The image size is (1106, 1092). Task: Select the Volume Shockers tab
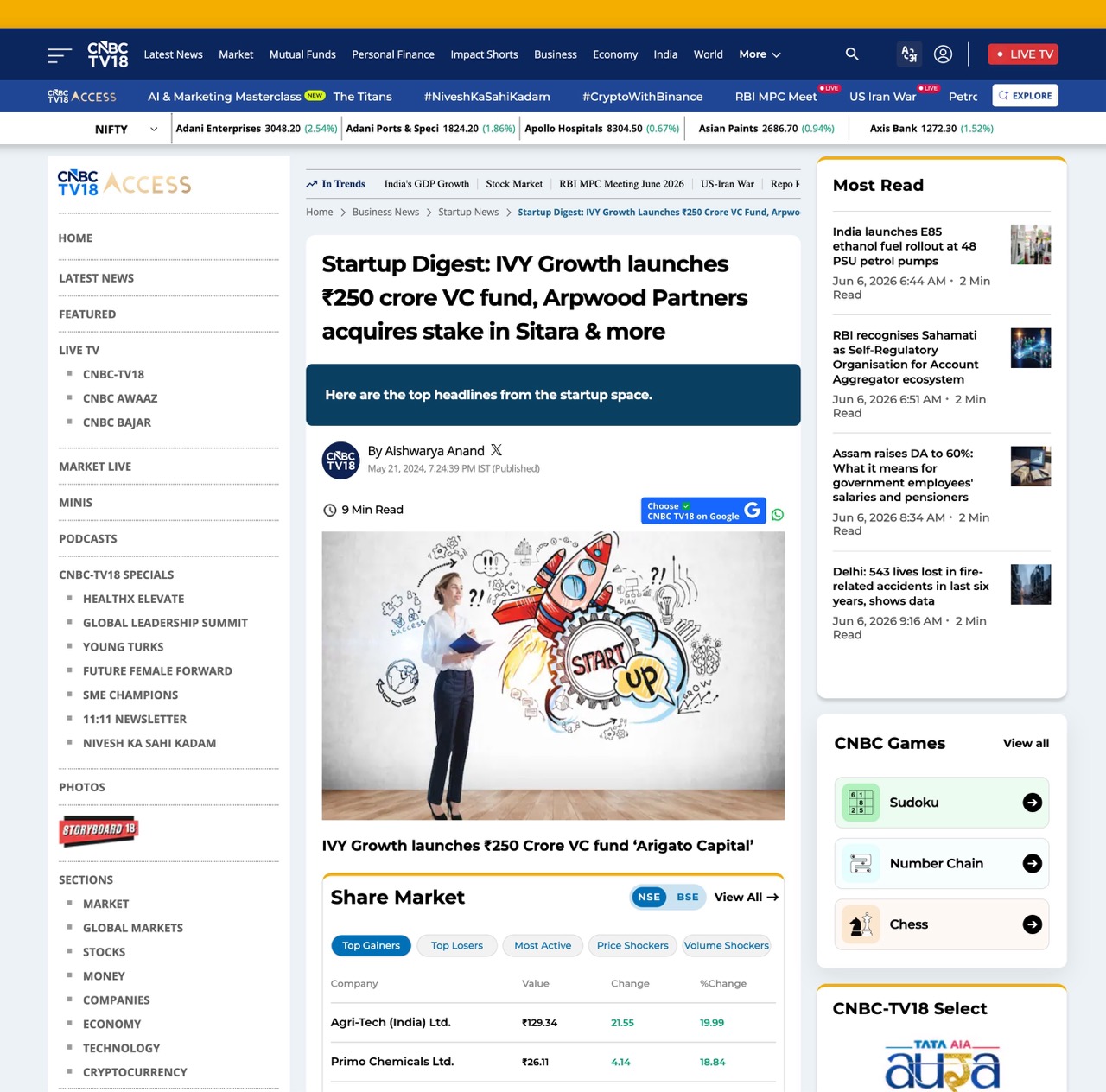click(727, 945)
